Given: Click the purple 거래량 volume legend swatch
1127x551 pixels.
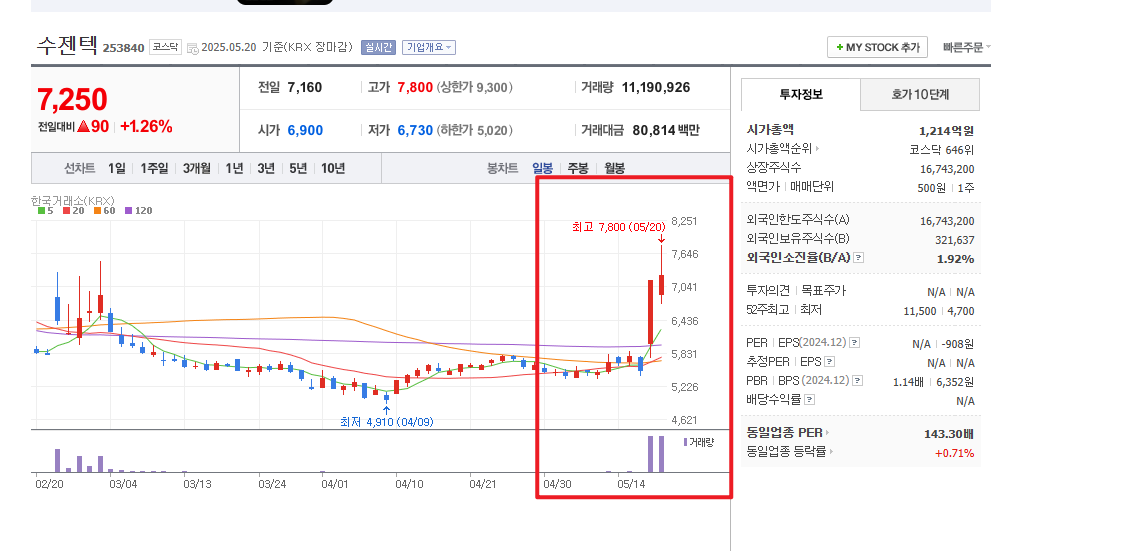Looking at the screenshot, I should point(686,442).
